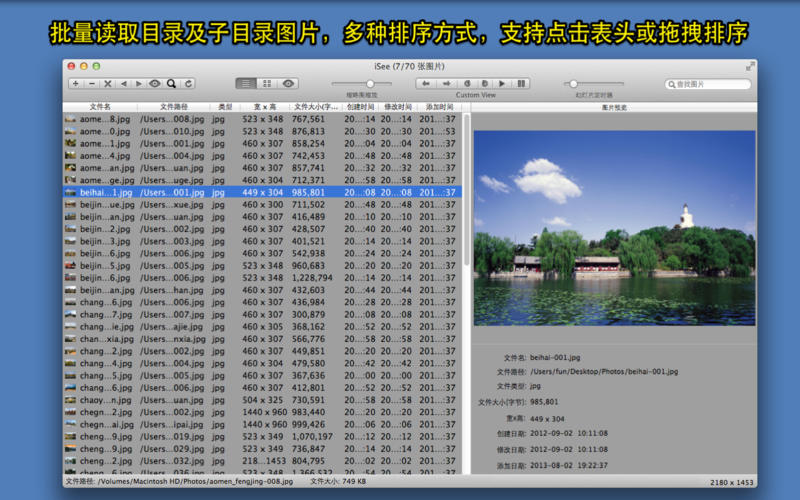Sort by 文件名 column header
800x500 pixels.
(x=100, y=107)
